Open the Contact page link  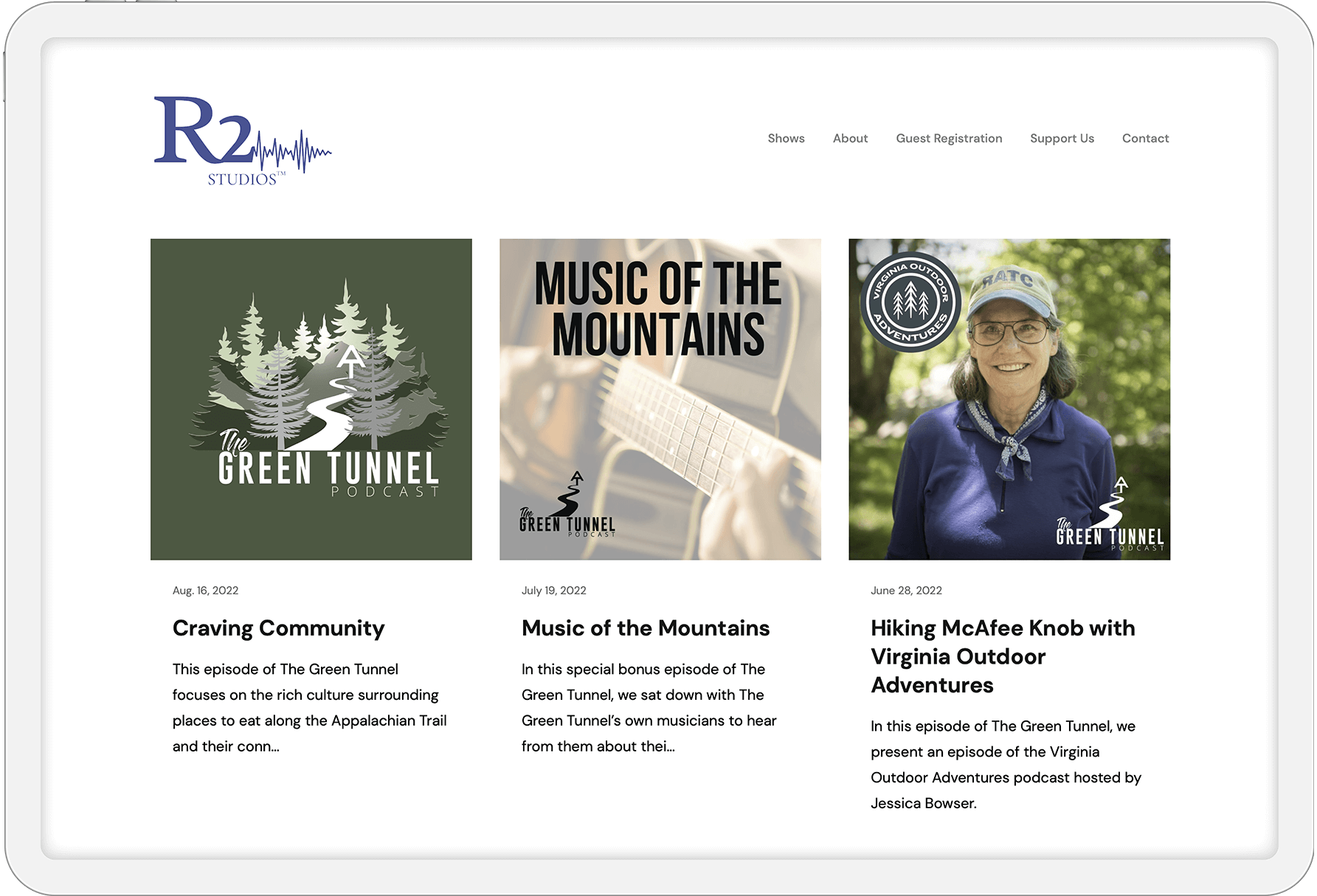click(x=1145, y=139)
